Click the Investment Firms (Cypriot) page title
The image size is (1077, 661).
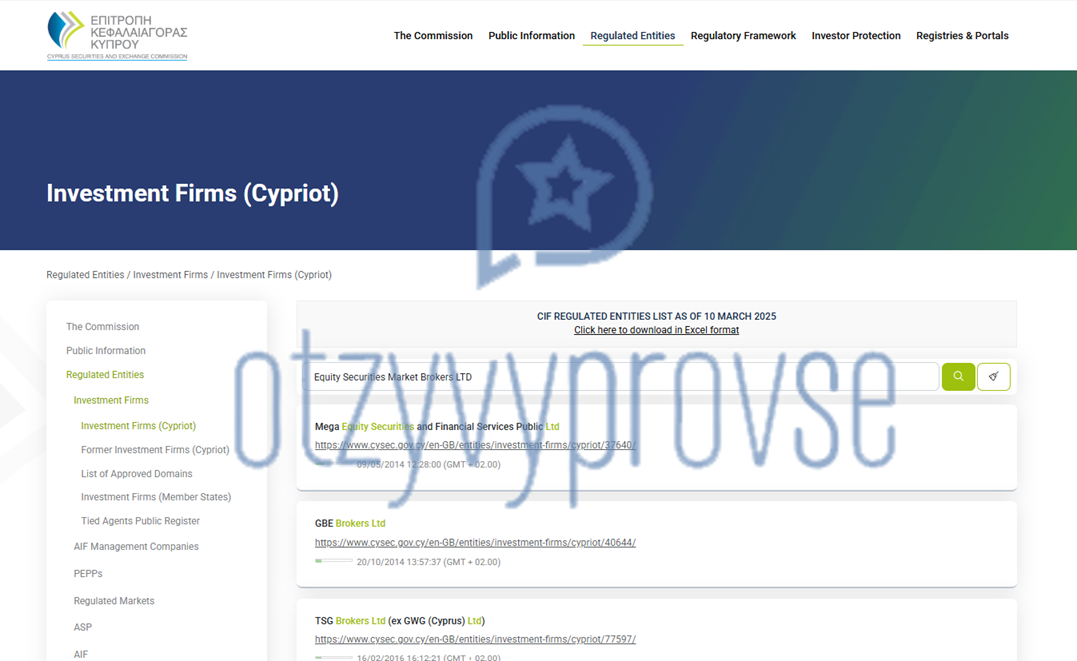192,194
